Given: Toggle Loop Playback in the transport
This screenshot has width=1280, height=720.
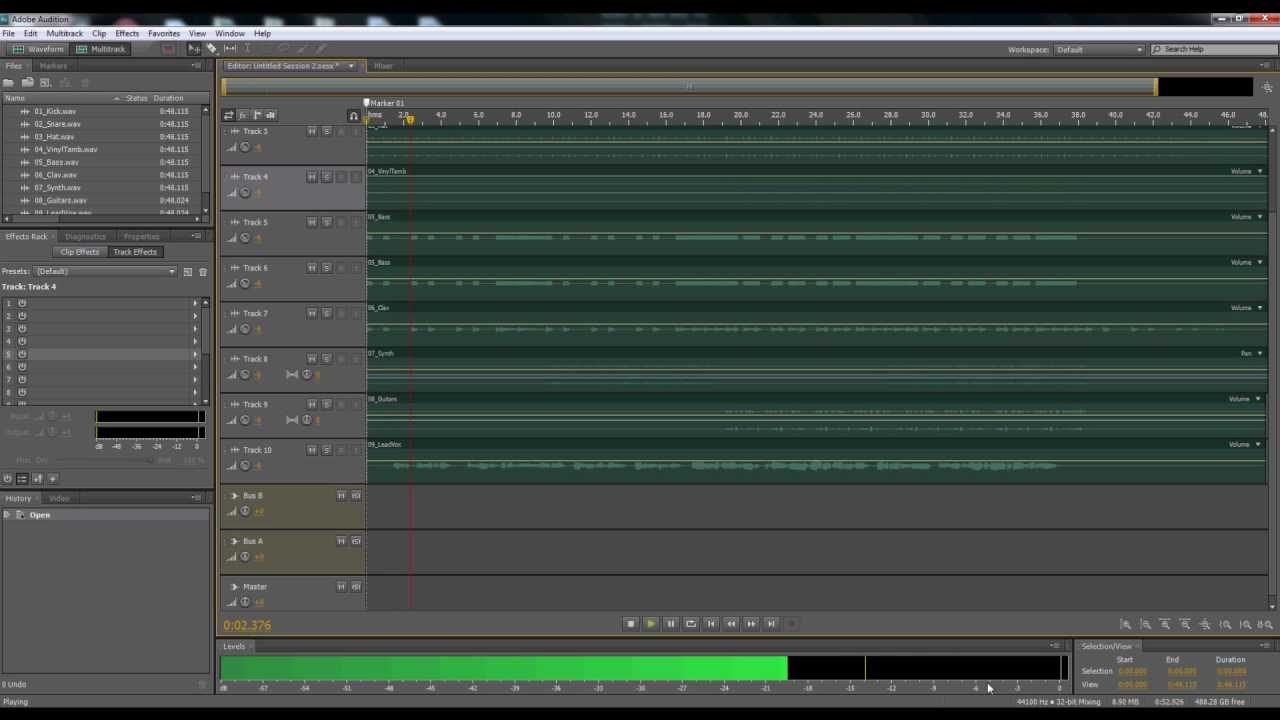Looking at the screenshot, I should pyautogui.click(x=691, y=623).
